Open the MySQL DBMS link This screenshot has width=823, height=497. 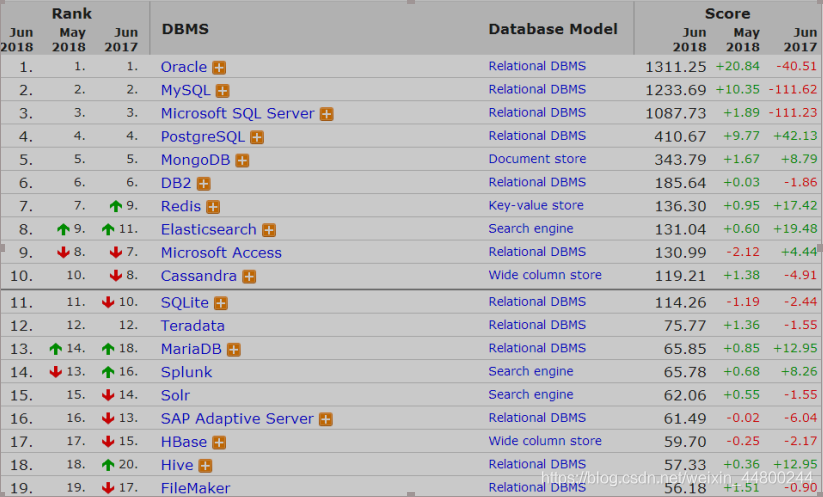tap(186, 90)
